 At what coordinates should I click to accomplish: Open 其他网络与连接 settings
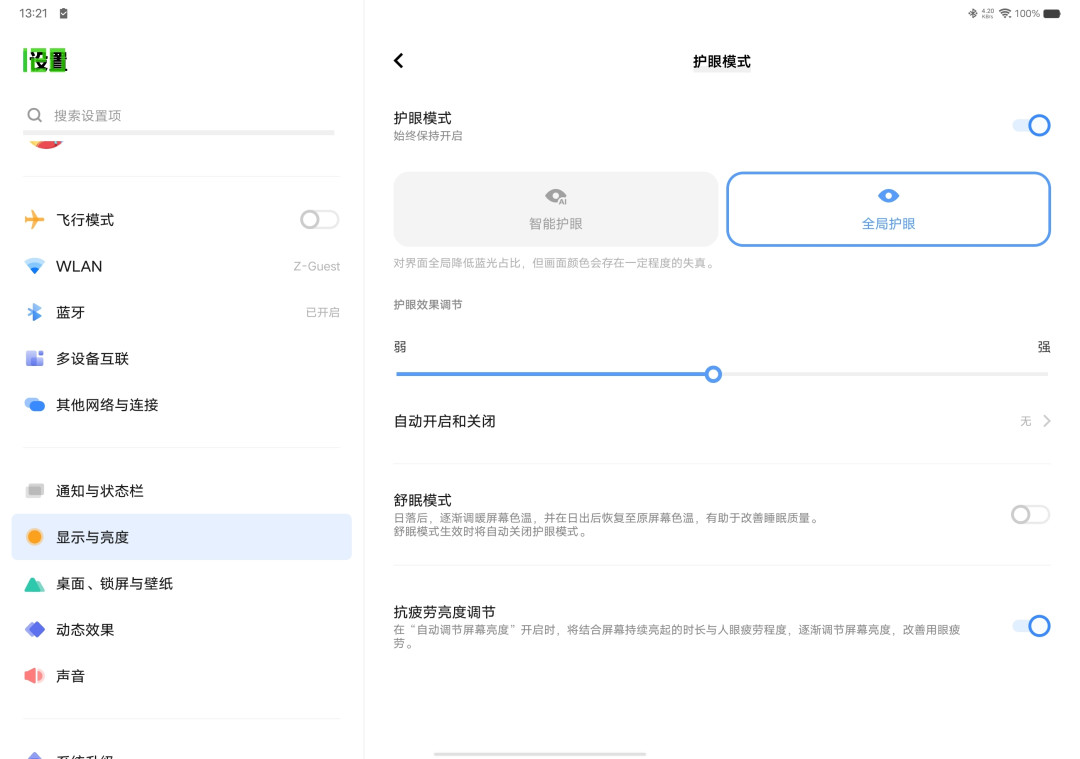[182, 404]
